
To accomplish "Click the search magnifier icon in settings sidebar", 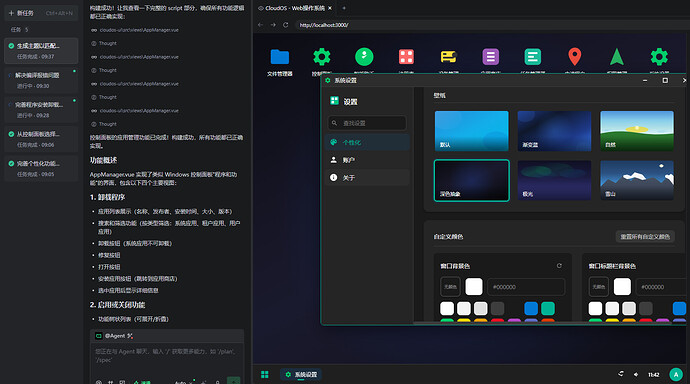I will [x=334, y=123].
